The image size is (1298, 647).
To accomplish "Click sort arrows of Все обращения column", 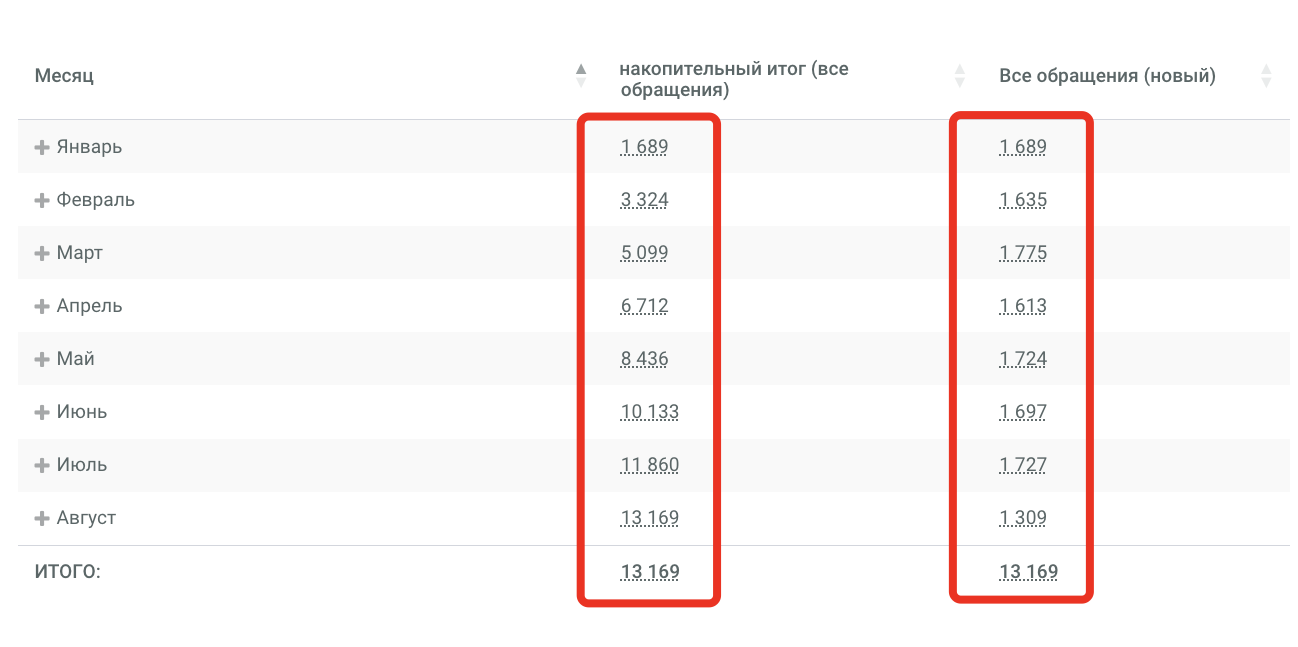I will point(1266,76).
